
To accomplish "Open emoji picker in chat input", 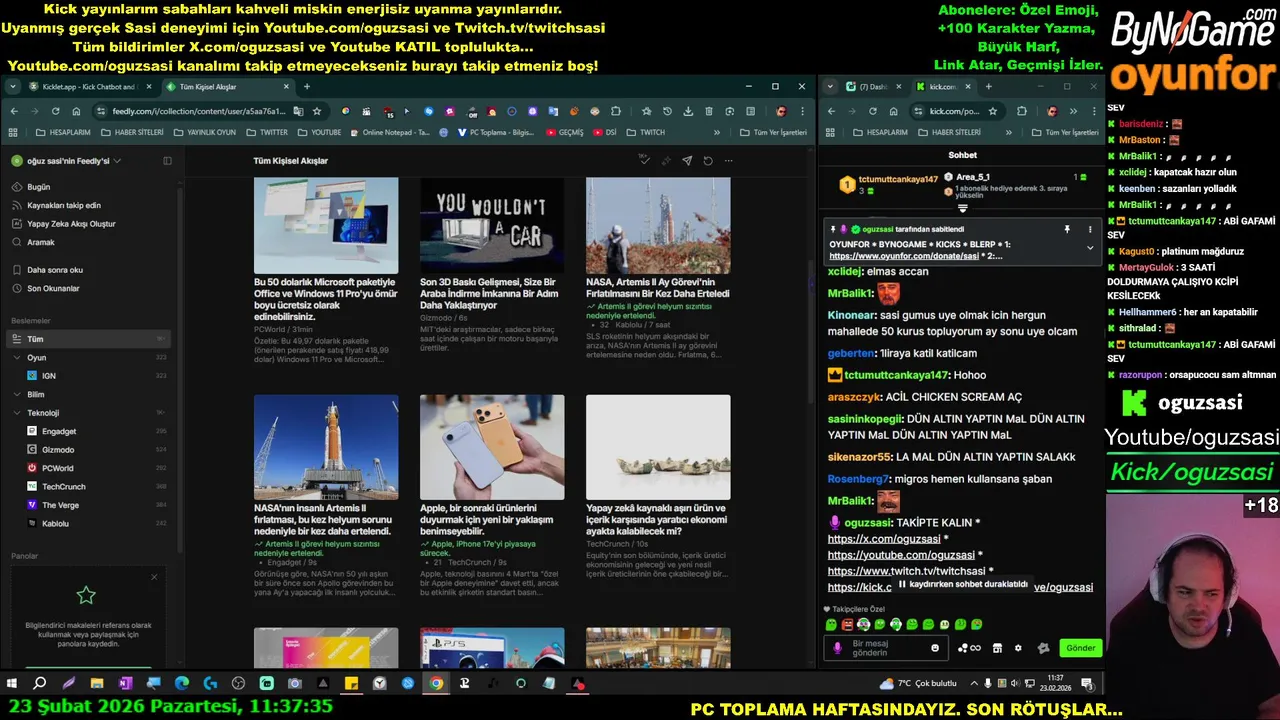I will (935, 648).
